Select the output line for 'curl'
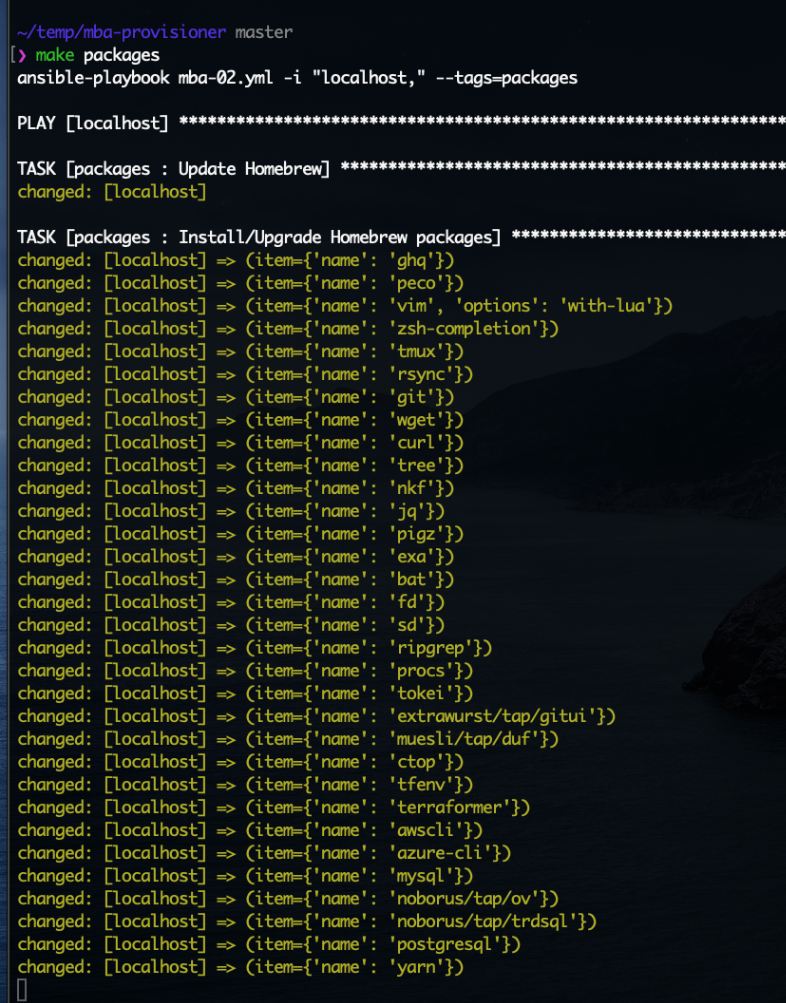Viewport: 786px width, 1003px height. pyautogui.click(x=240, y=443)
